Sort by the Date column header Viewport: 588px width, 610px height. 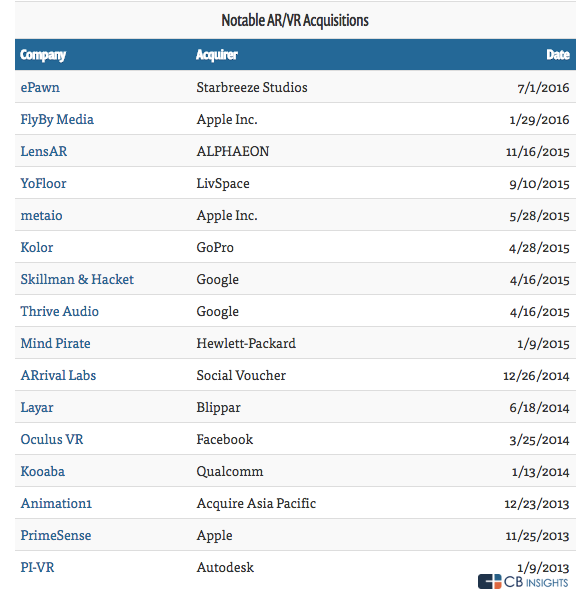pyautogui.click(x=558, y=55)
